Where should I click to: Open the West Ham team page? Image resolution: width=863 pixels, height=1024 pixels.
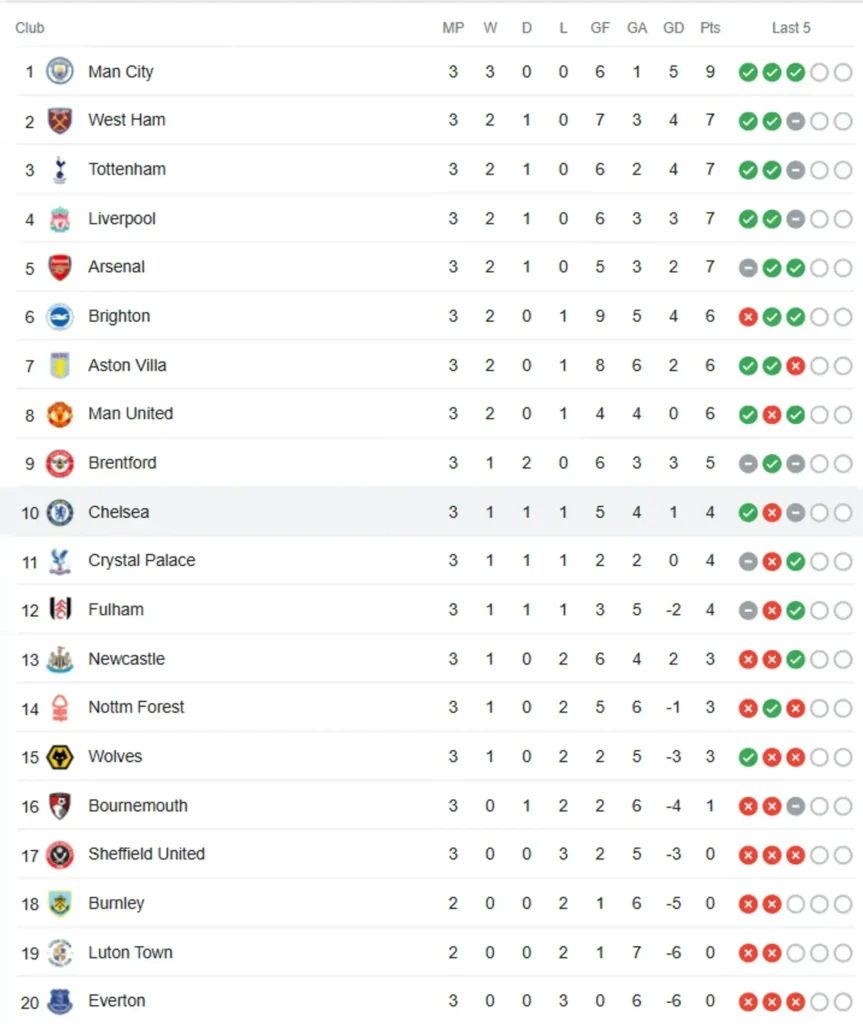pos(127,120)
